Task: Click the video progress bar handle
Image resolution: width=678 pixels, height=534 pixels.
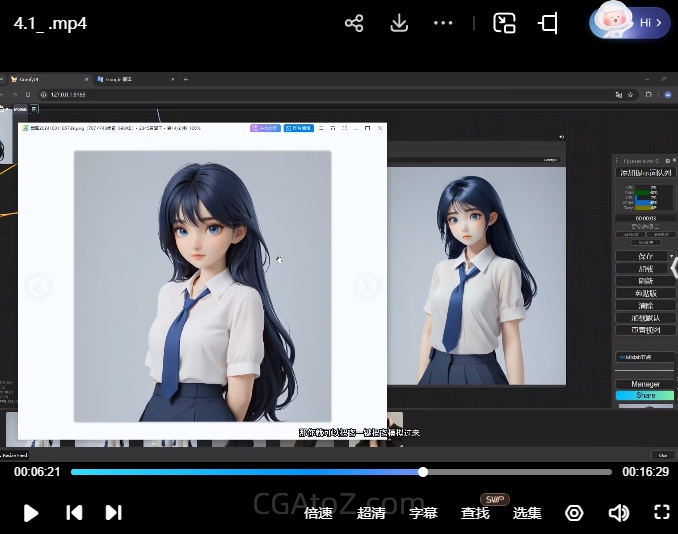Action: pos(423,472)
